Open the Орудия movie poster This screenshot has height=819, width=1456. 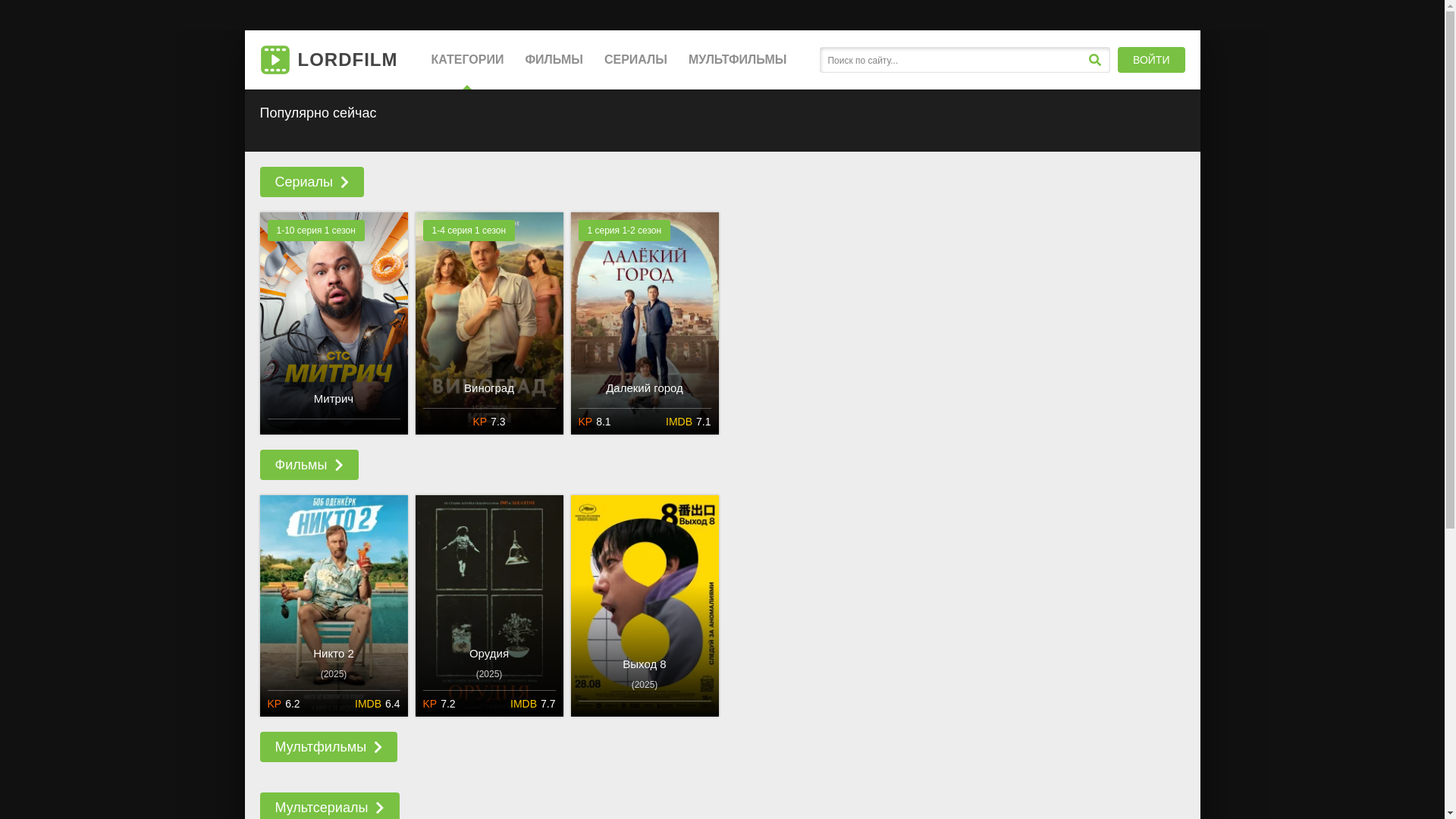(x=489, y=606)
